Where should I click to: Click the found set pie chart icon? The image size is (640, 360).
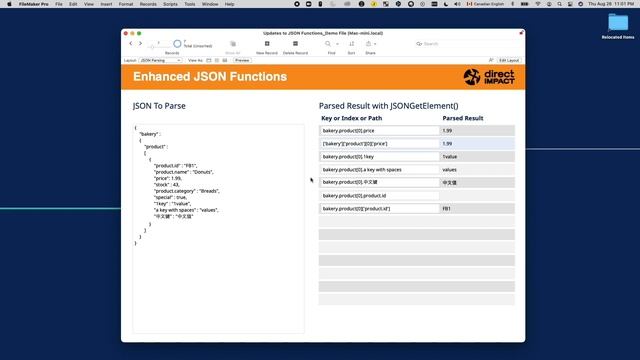[177, 43]
